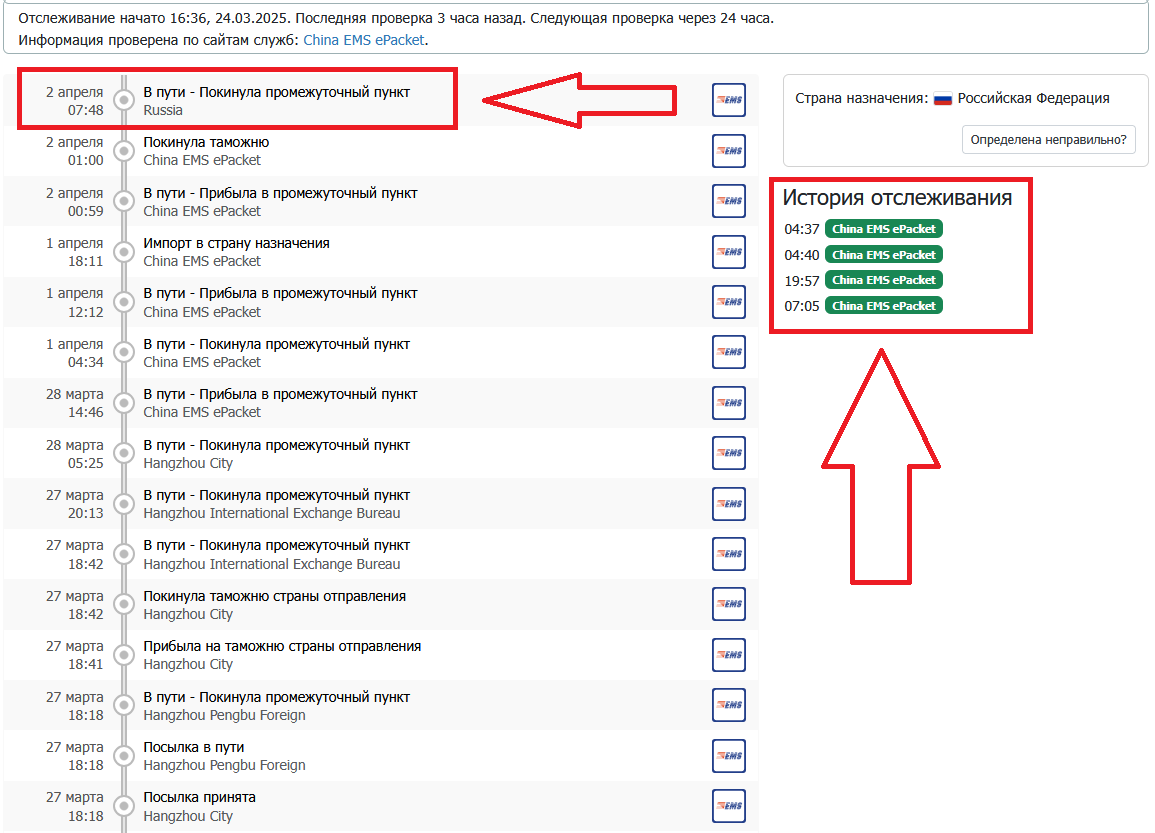Click EMS icon for 28 марта 05:25 row
This screenshot has height=833, width=1155.
click(729, 453)
